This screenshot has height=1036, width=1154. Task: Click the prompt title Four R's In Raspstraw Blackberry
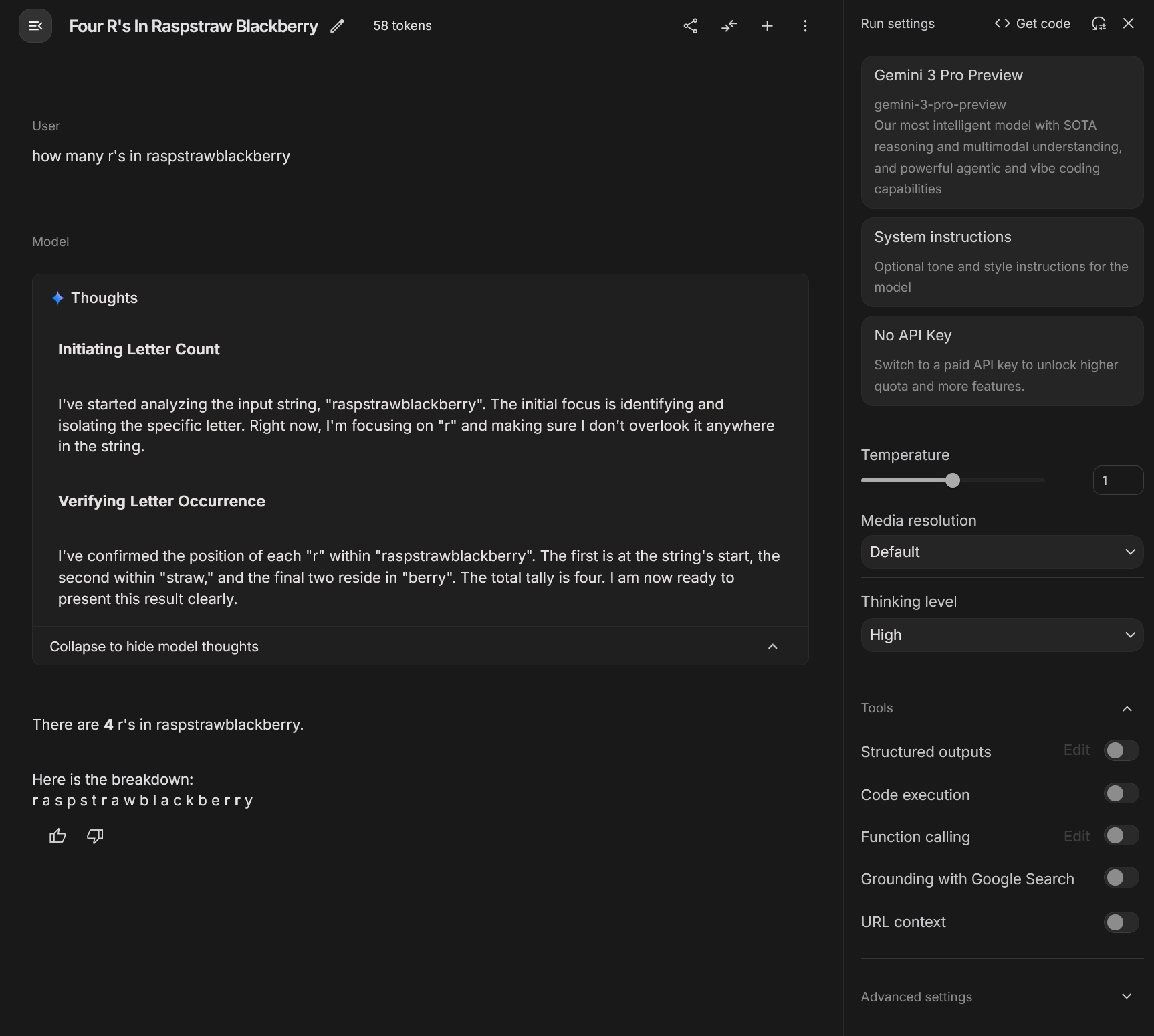coord(194,26)
